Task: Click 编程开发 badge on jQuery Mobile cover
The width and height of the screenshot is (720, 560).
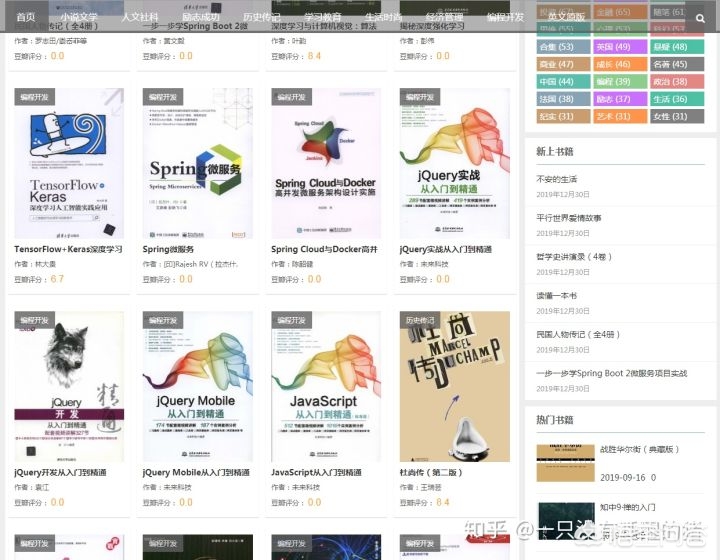Action: (x=163, y=320)
